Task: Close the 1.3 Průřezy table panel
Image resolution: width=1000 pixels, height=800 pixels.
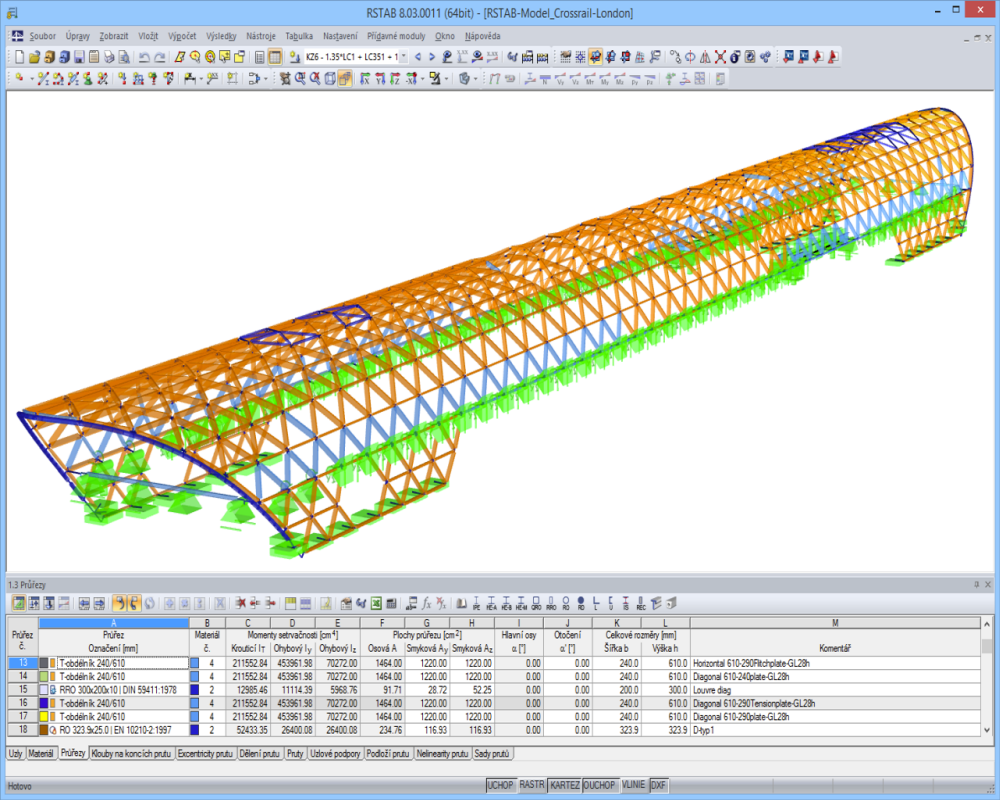Action: [988, 584]
